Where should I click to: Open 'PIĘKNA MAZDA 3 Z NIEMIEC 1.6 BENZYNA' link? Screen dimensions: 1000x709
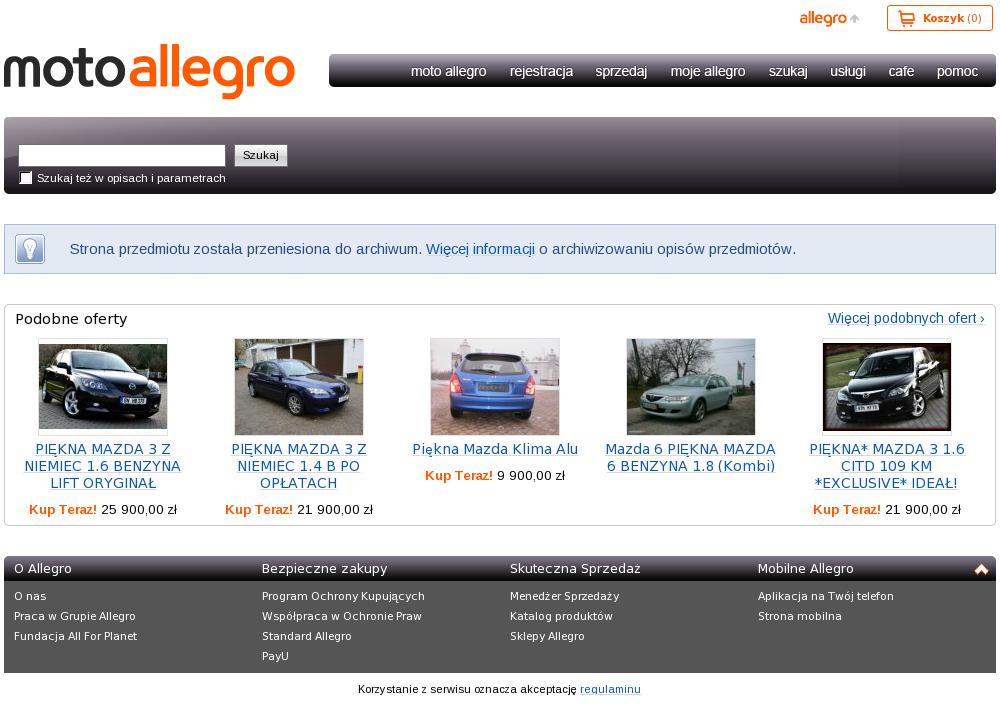[x=103, y=466]
